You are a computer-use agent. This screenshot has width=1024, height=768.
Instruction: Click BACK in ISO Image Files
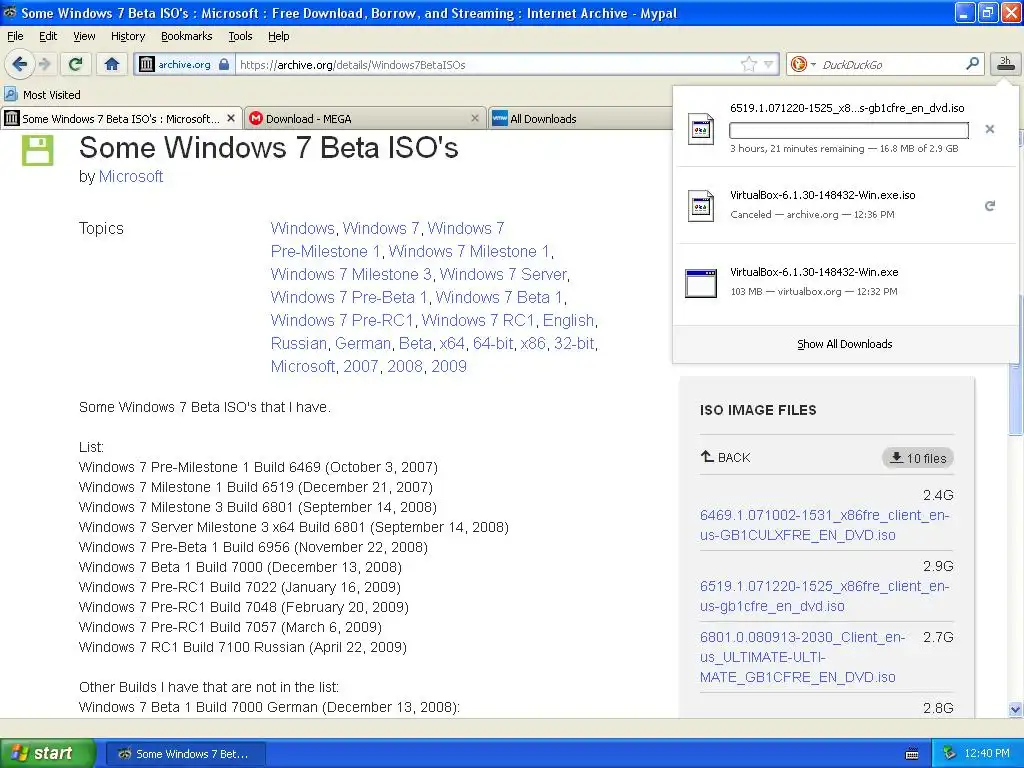click(726, 457)
